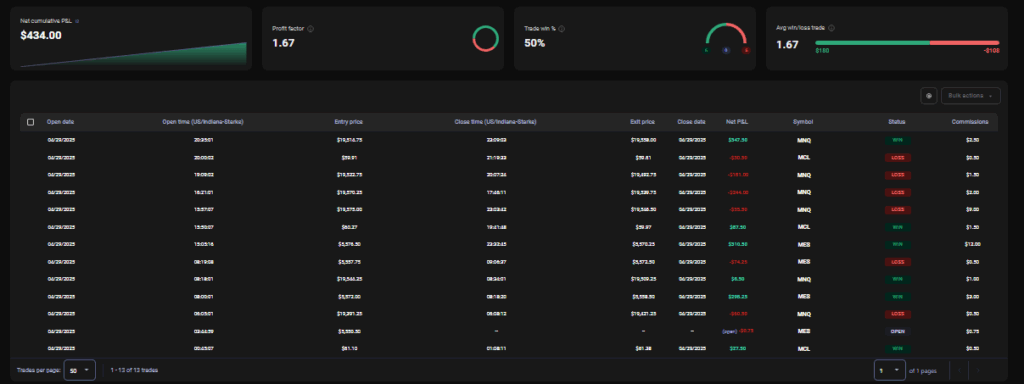Tick the select-all trades checkbox
The width and height of the screenshot is (1024, 384).
click(31, 122)
